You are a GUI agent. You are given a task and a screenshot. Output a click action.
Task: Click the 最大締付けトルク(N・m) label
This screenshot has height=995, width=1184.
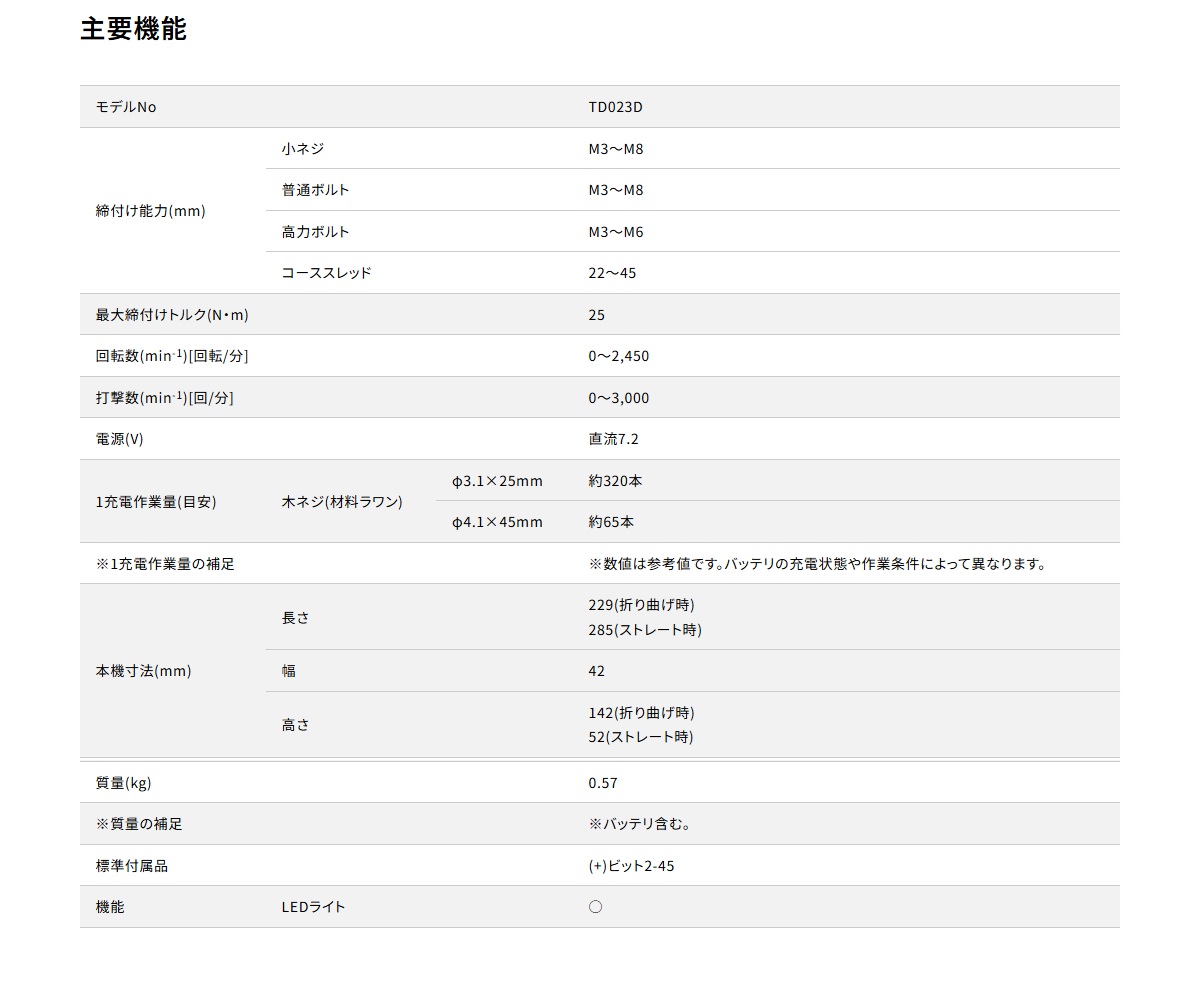(172, 315)
